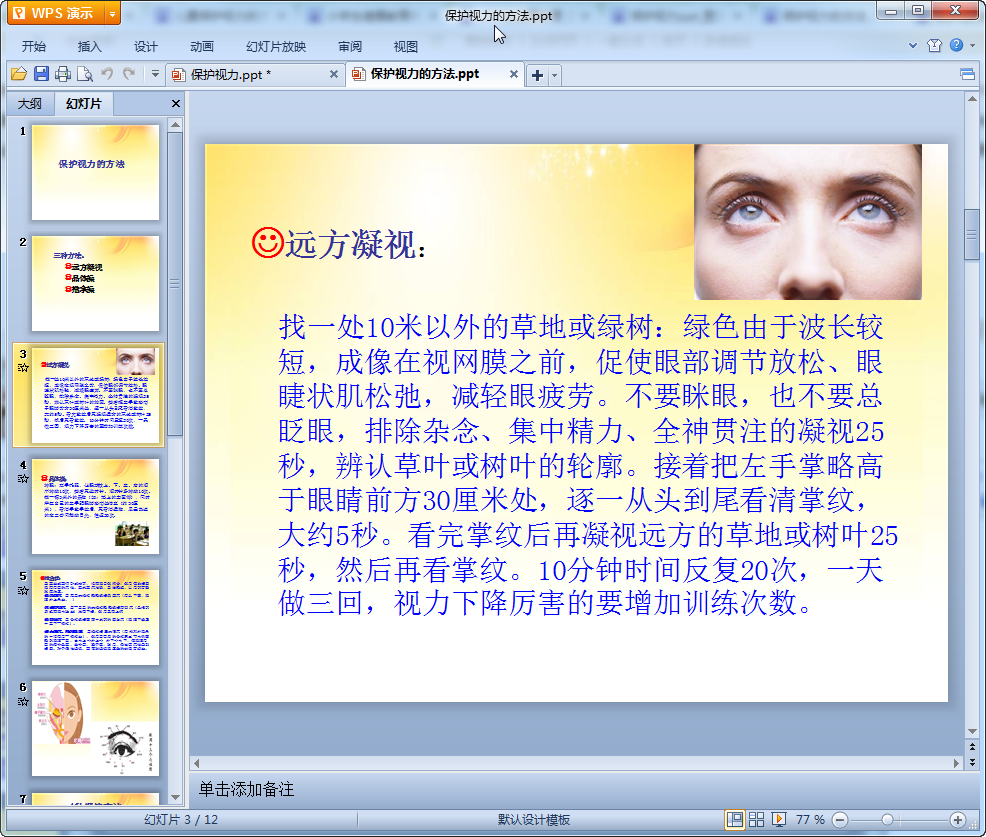986x837 pixels.
Task: Go to previous slide using double-up arrow
Action: (972, 747)
